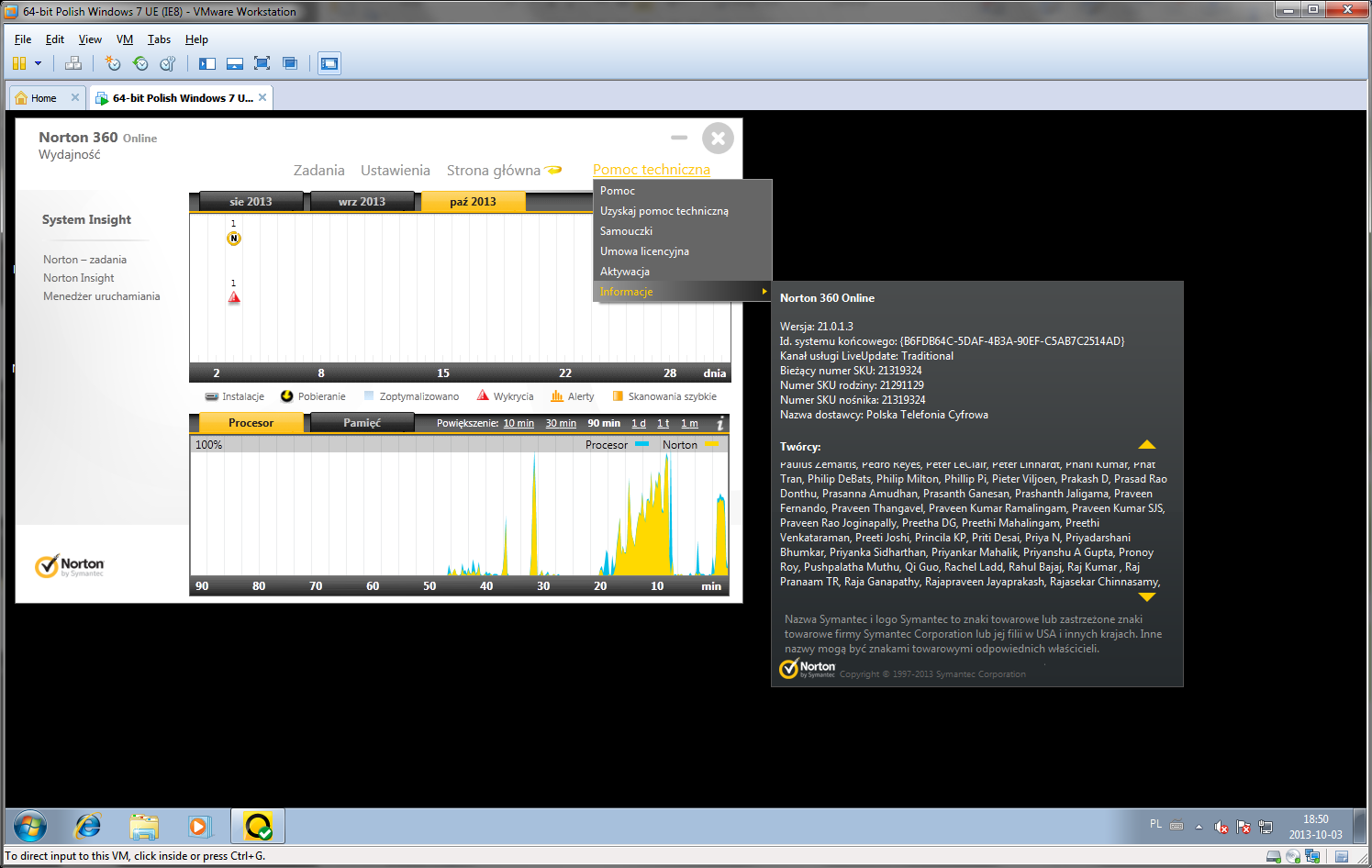This screenshot has width=1372, height=868.
Task: Enter full screen mode in VMware
Action: [262, 63]
